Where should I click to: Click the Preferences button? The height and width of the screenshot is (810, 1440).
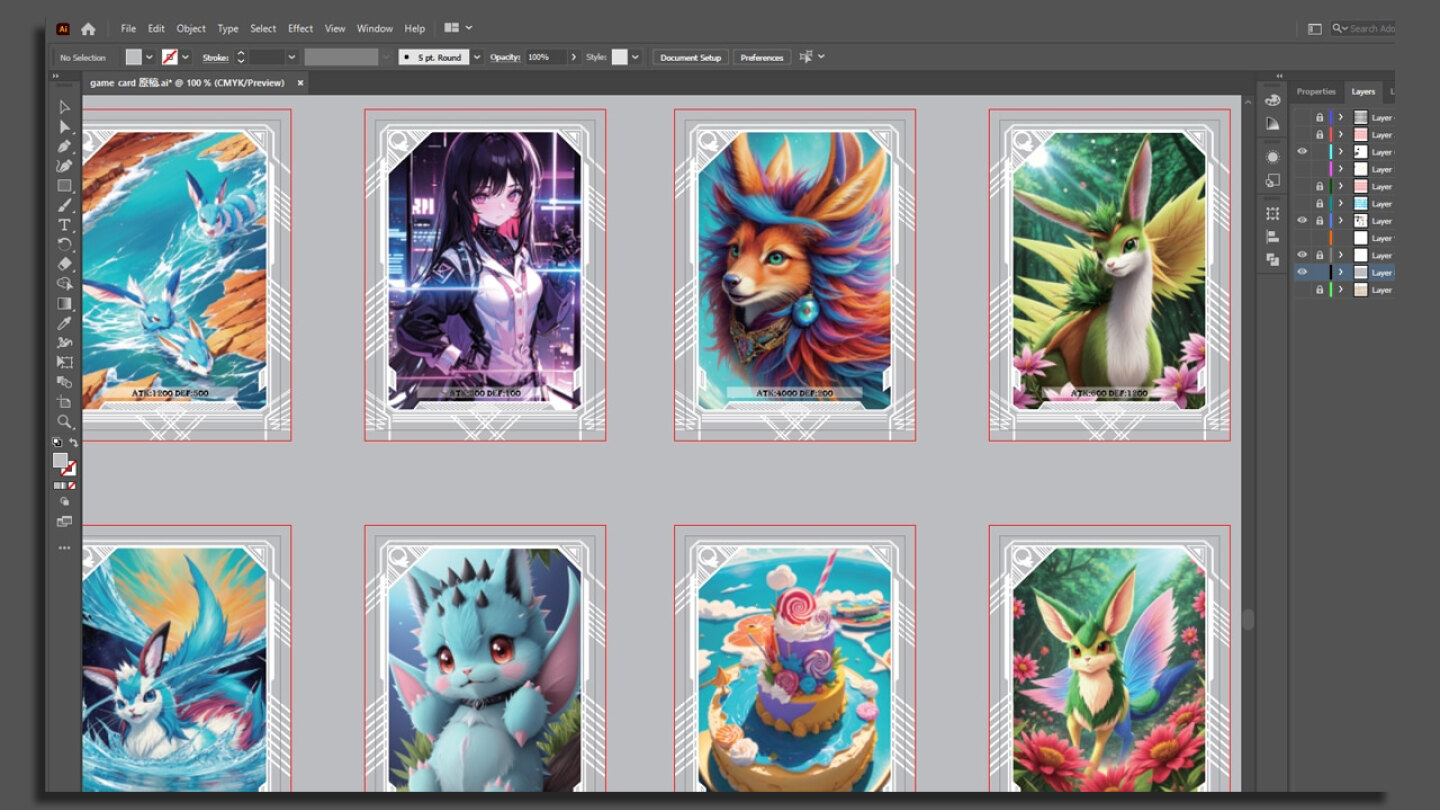coord(762,57)
